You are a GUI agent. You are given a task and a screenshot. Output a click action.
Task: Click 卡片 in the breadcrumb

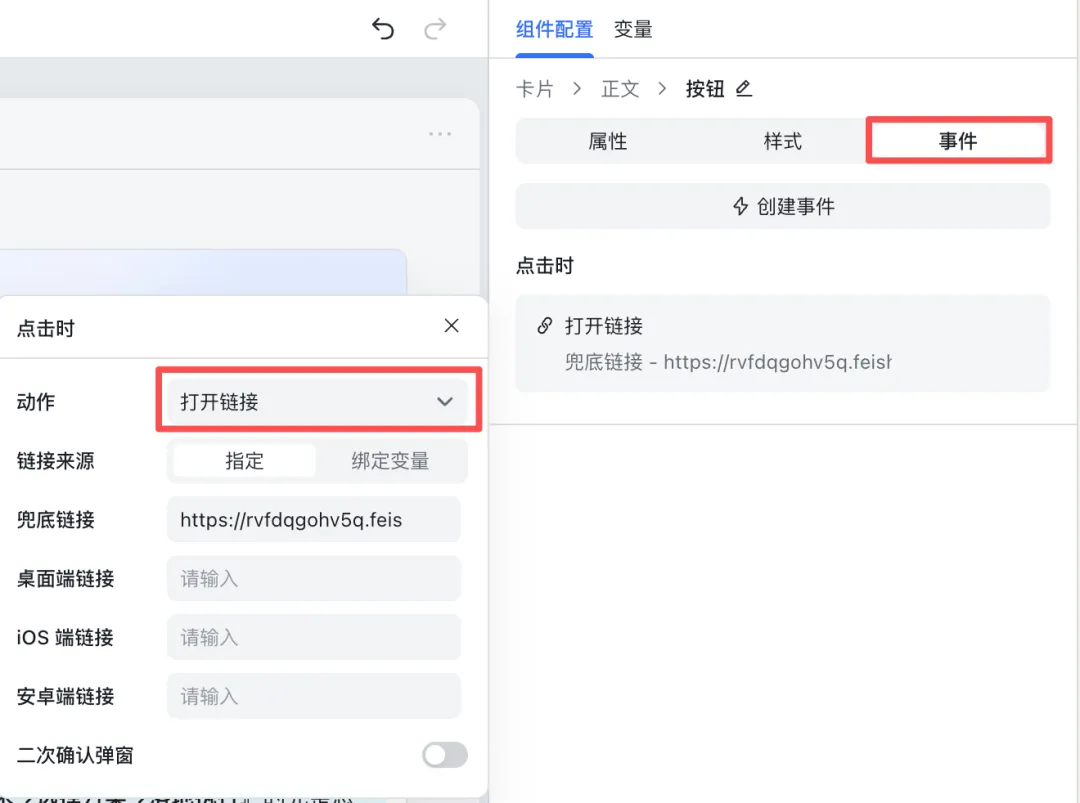(x=534, y=89)
